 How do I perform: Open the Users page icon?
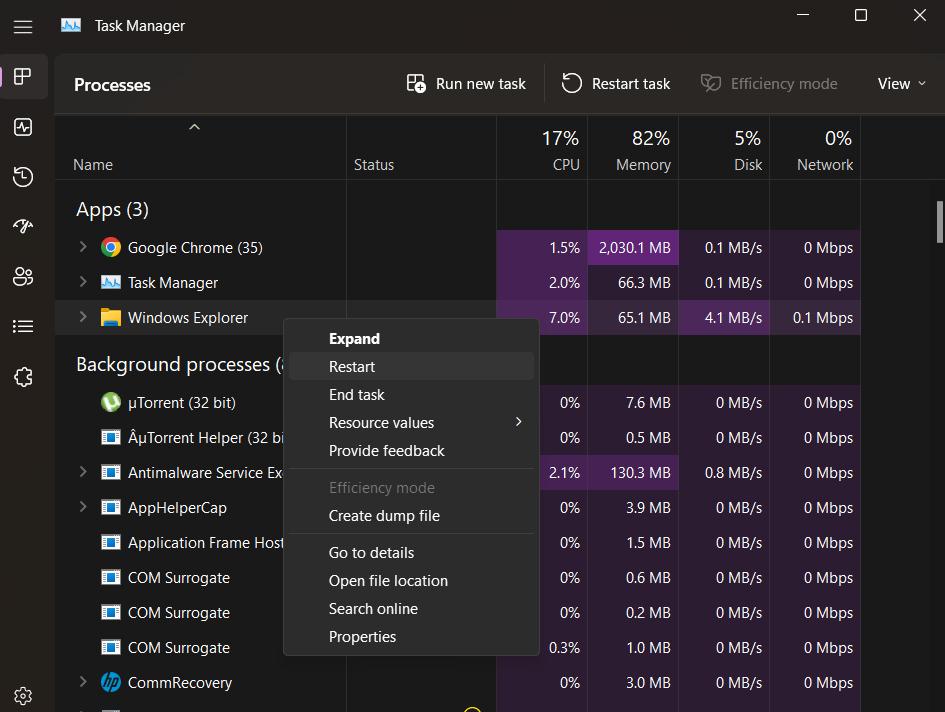pyautogui.click(x=23, y=277)
